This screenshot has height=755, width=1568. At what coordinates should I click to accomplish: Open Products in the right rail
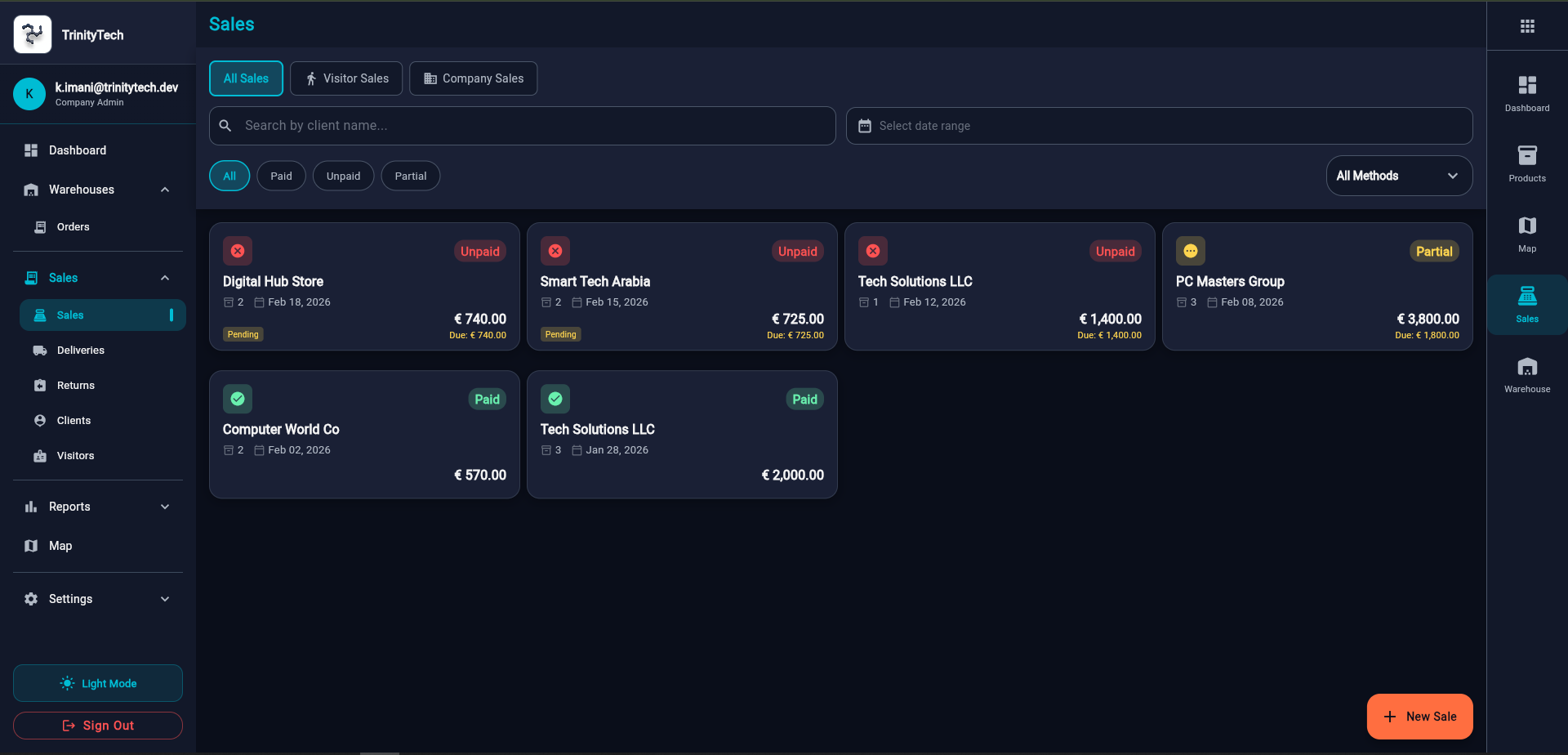[x=1527, y=163]
